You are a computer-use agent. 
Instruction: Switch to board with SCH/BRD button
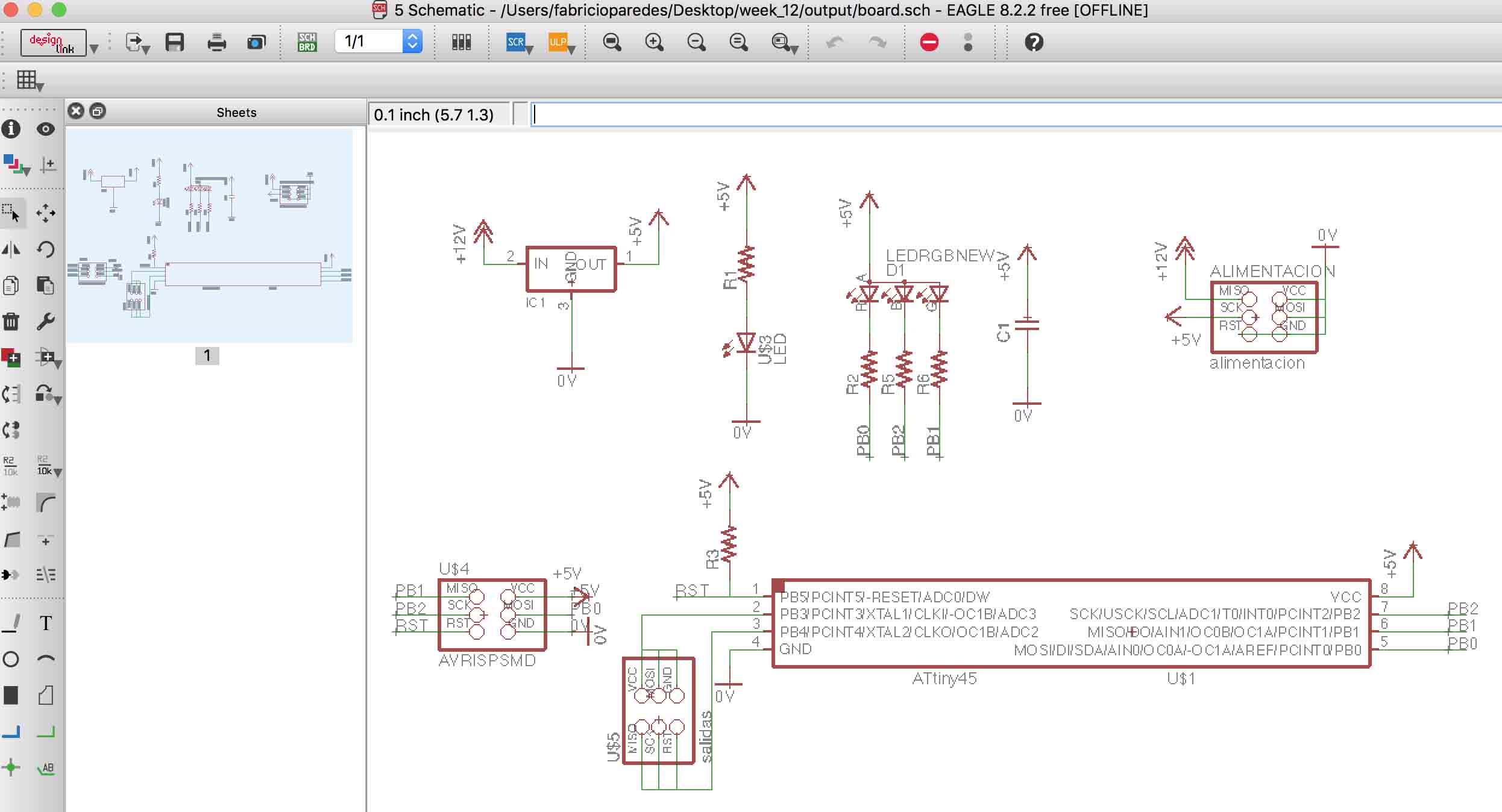[307, 42]
